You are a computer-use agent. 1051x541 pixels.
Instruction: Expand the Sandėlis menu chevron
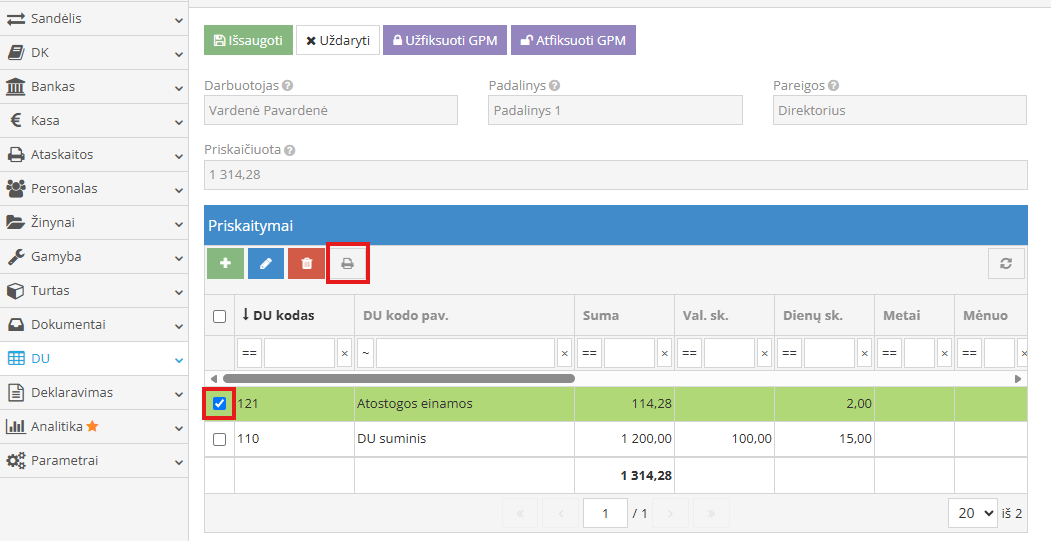(x=178, y=20)
